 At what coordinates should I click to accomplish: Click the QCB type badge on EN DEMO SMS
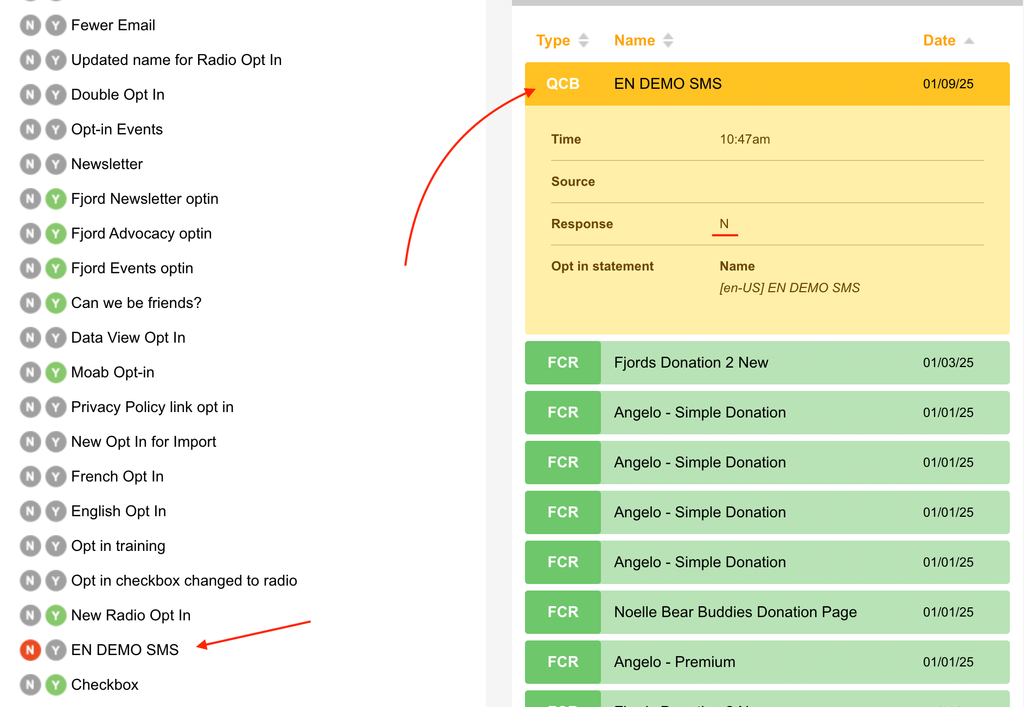pos(562,84)
